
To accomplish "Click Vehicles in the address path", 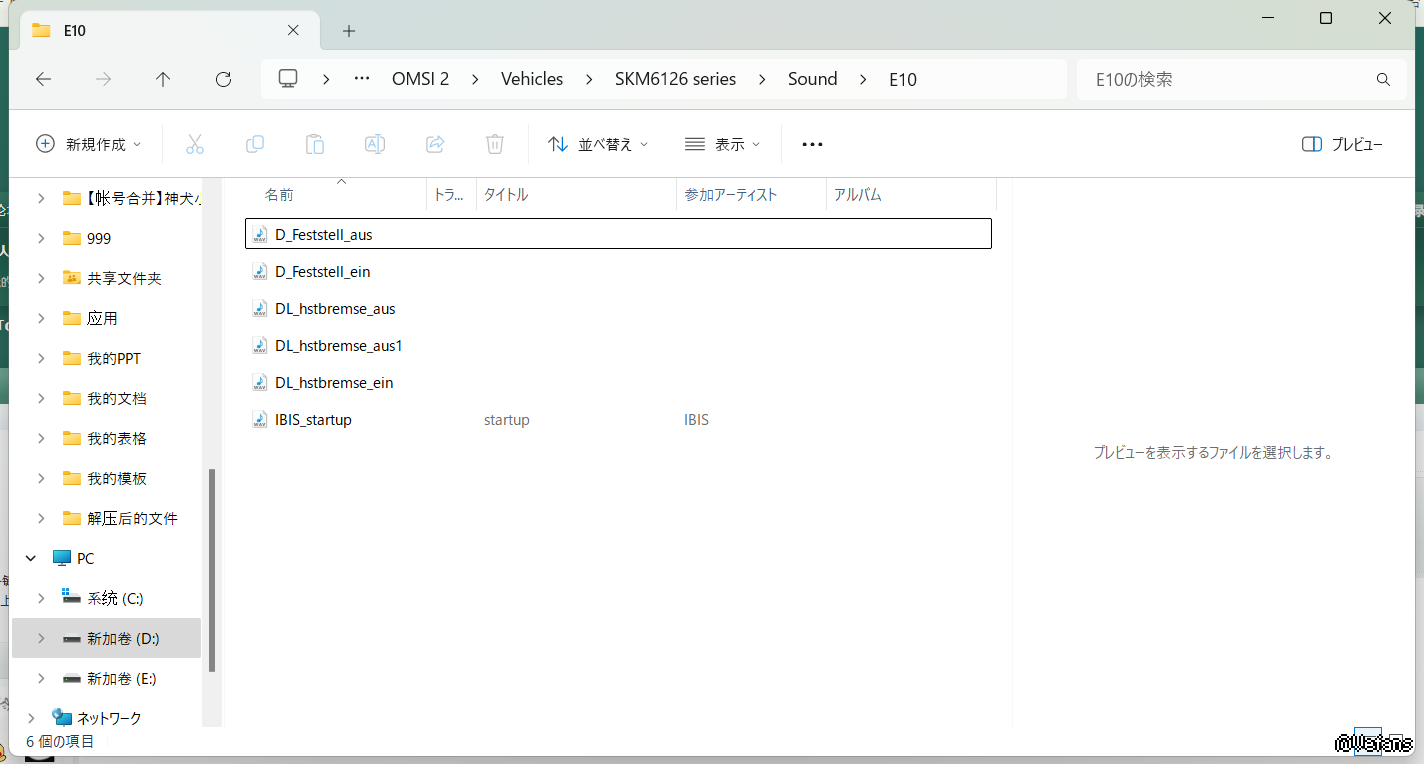I will (x=532, y=79).
